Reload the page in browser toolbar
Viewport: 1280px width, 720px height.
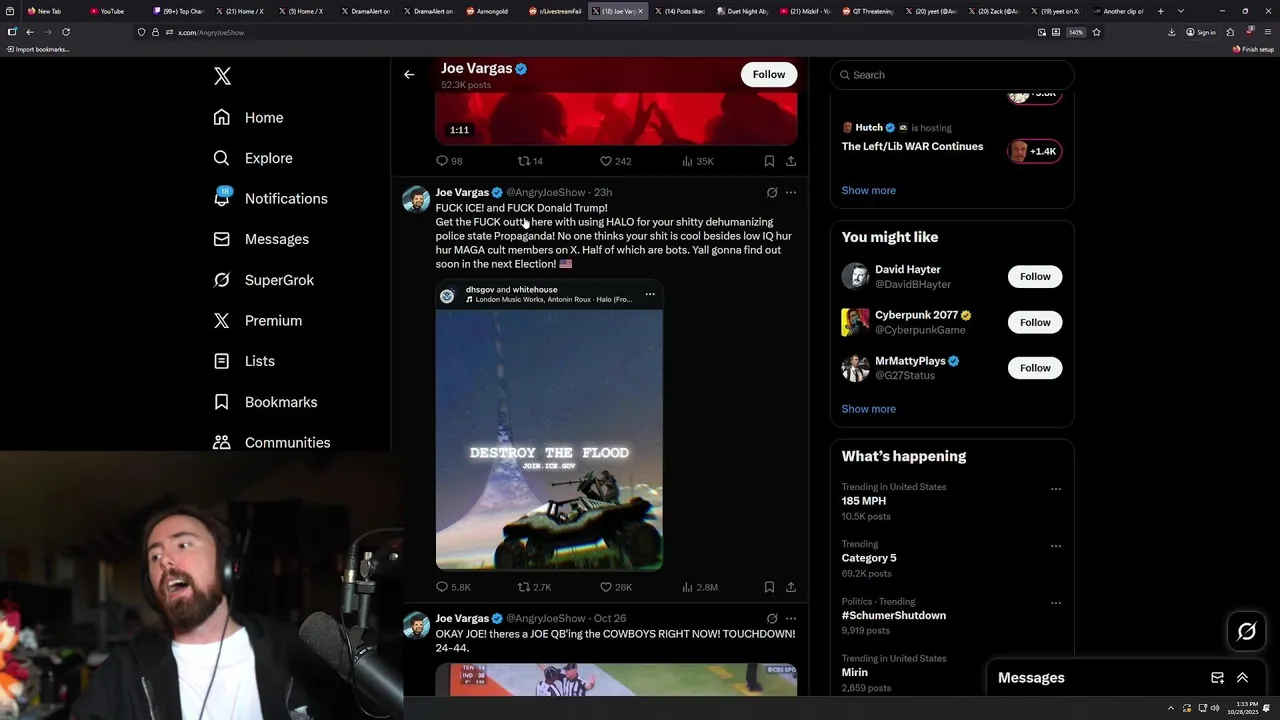point(66,32)
